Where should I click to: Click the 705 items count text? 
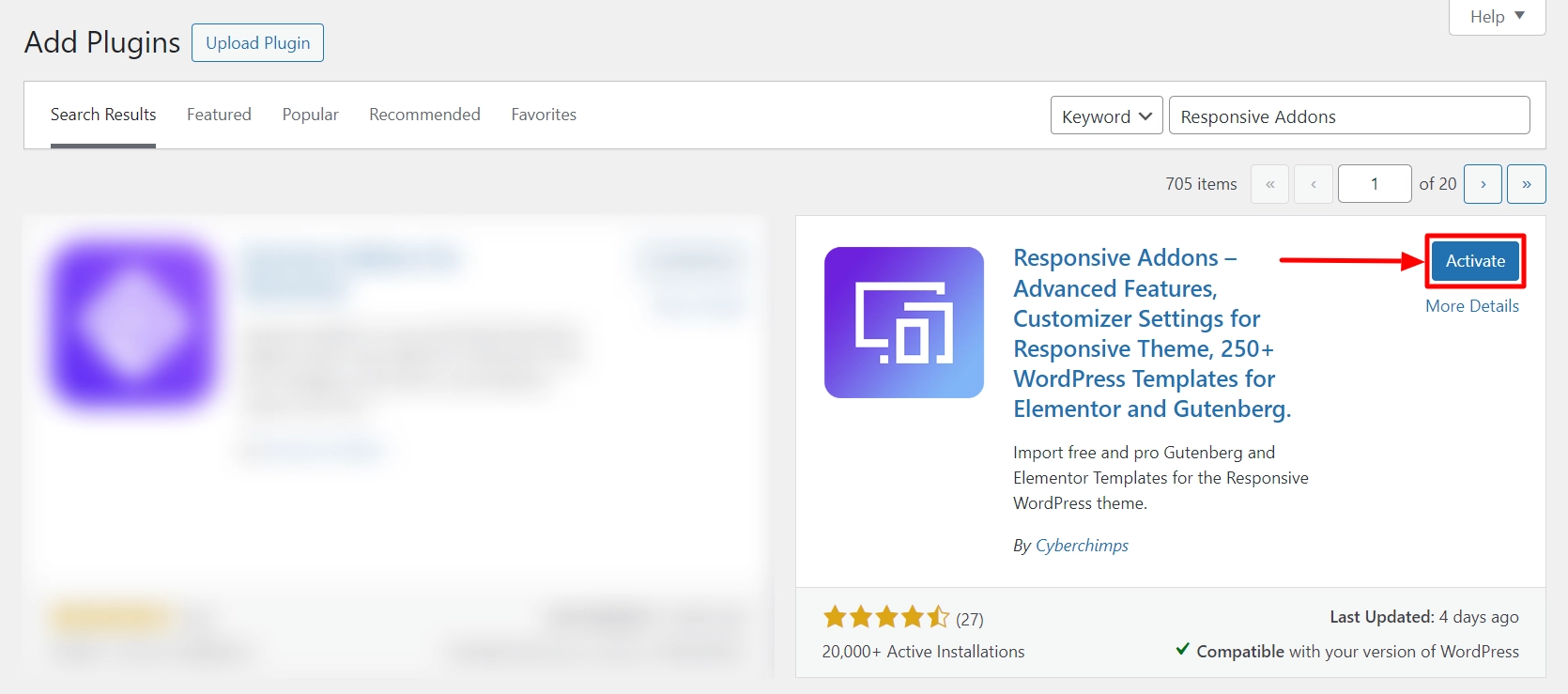click(x=1201, y=184)
